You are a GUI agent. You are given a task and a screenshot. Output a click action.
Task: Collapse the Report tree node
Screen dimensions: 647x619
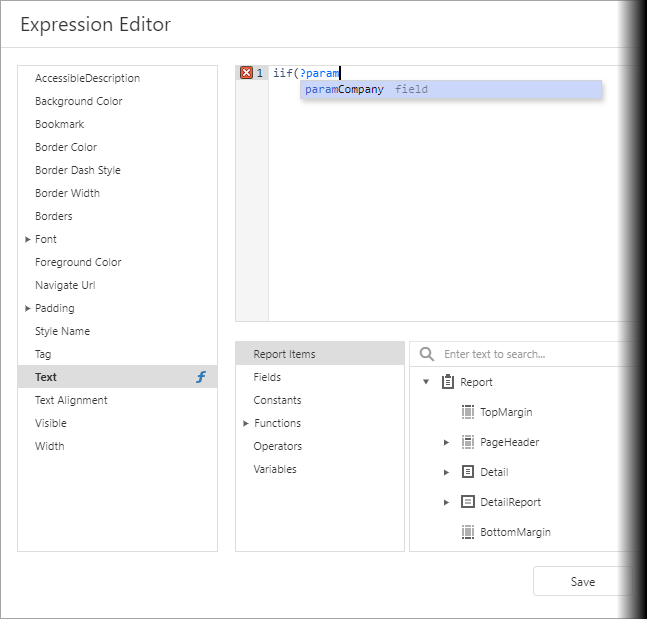pyautogui.click(x=426, y=382)
